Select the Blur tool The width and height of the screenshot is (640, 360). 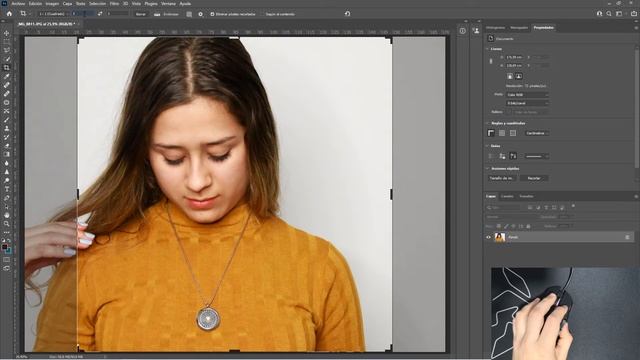[7, 163]
